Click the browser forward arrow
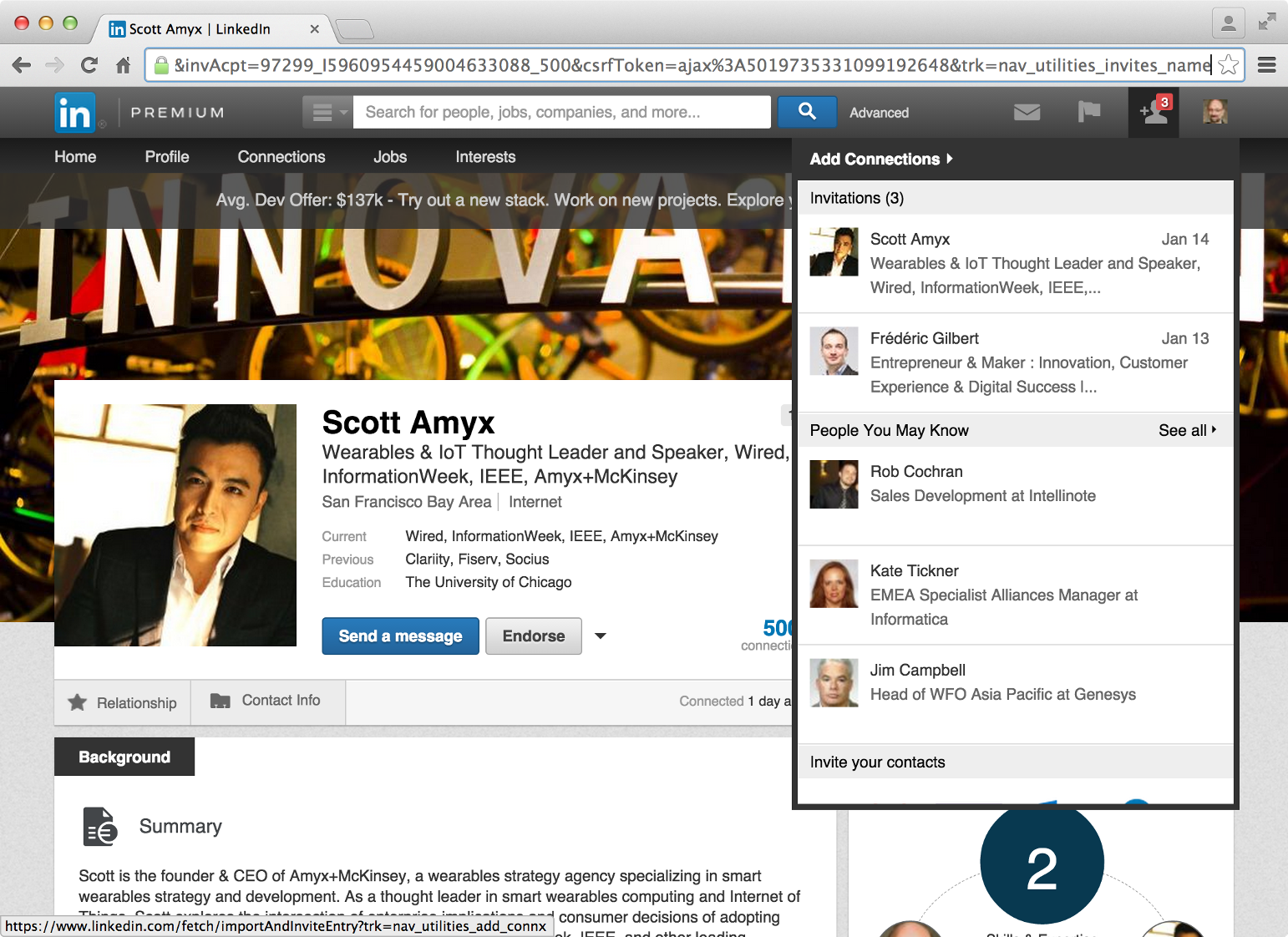This screenshot has height=937, width=1288. (x=55, y=65)
